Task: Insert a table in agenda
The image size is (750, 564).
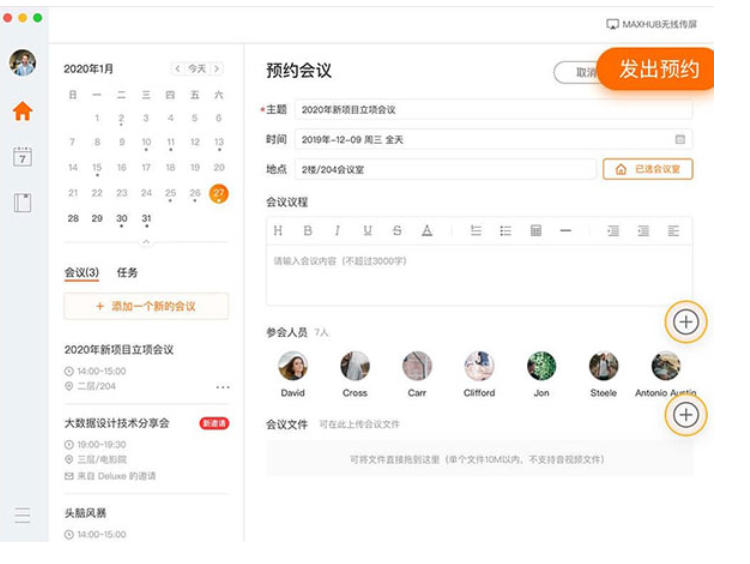Action: click(536, 231)
